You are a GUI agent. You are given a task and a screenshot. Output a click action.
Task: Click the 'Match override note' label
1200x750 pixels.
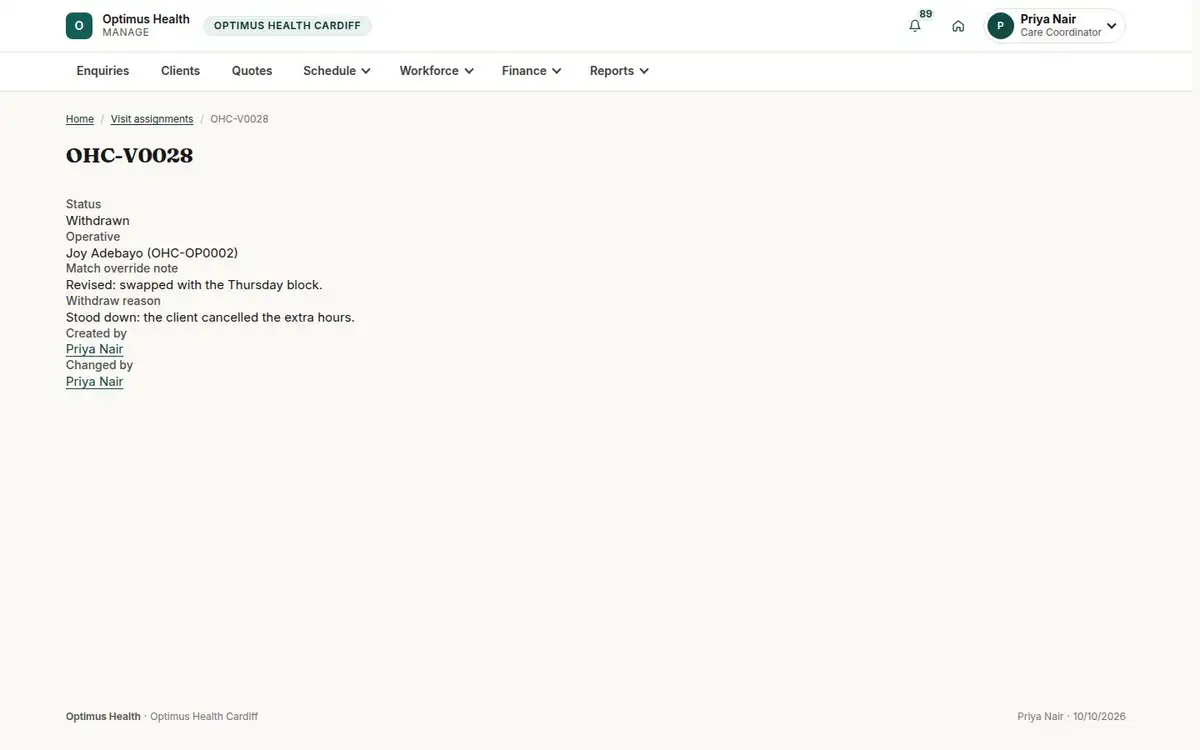(122, 268)
